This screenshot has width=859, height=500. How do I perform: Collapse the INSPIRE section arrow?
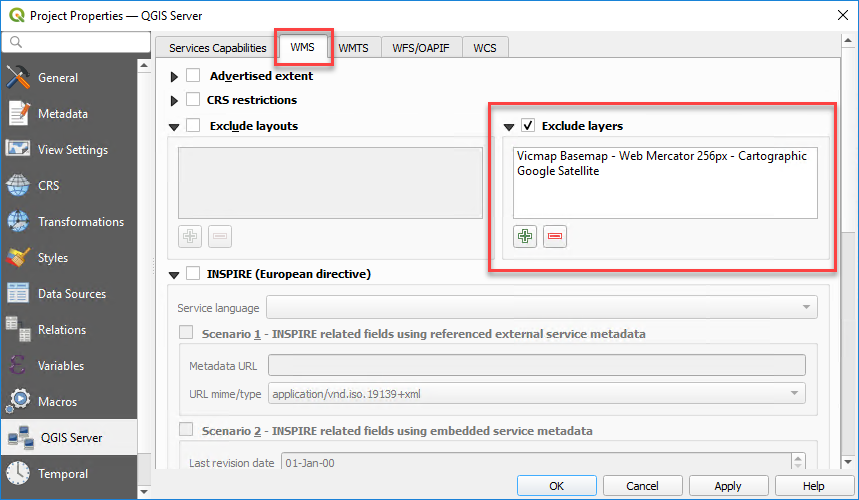click(x=174, y=275)
